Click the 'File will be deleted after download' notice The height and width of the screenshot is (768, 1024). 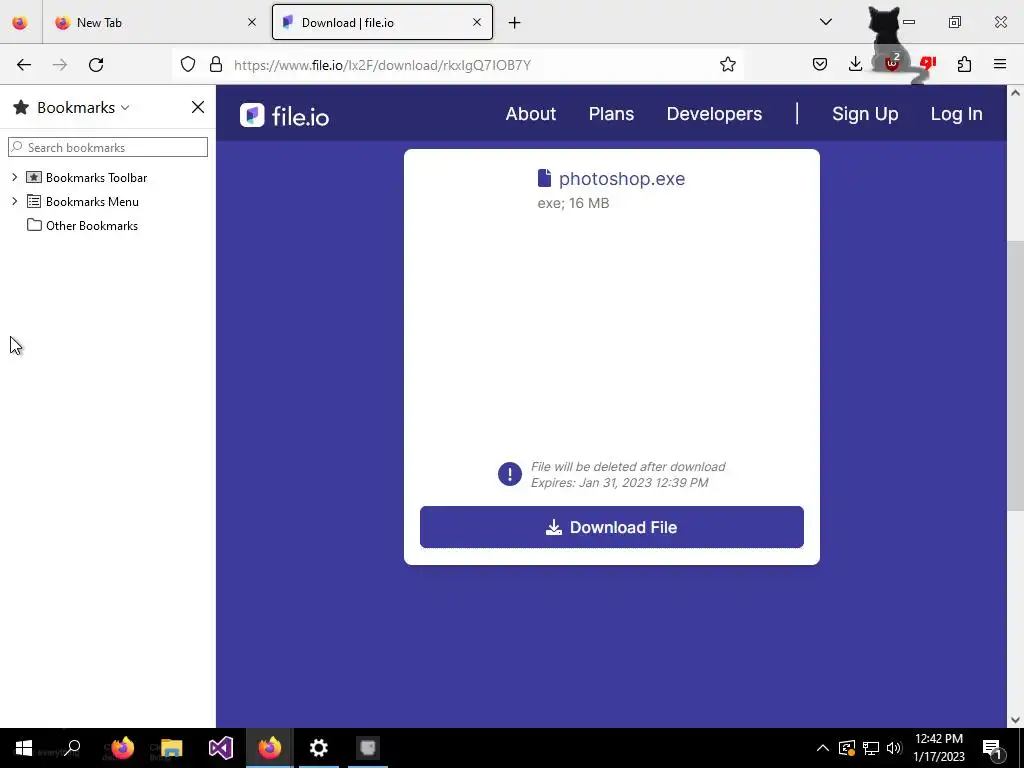(628, 466)
